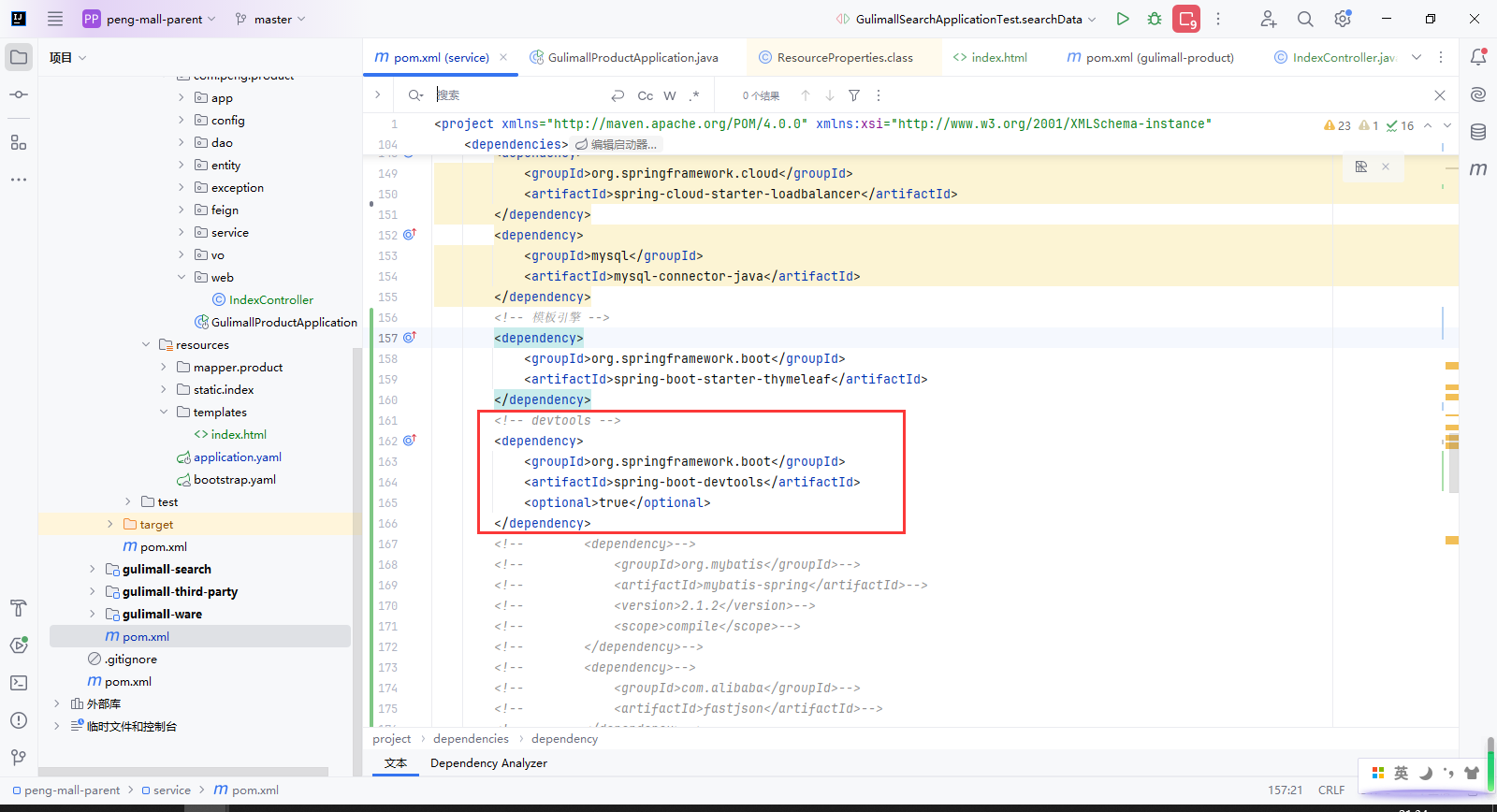Toggle regex search option
This screenshot has height=812, width=1497.
694,95
